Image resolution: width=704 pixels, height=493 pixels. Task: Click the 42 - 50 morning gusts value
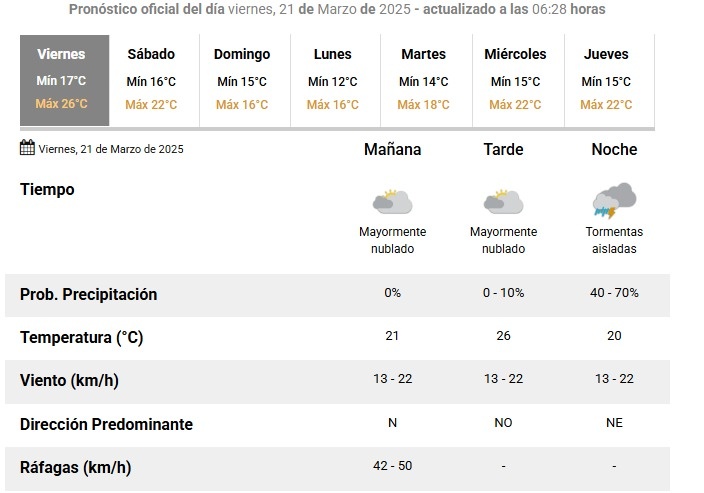click(392, 466)
